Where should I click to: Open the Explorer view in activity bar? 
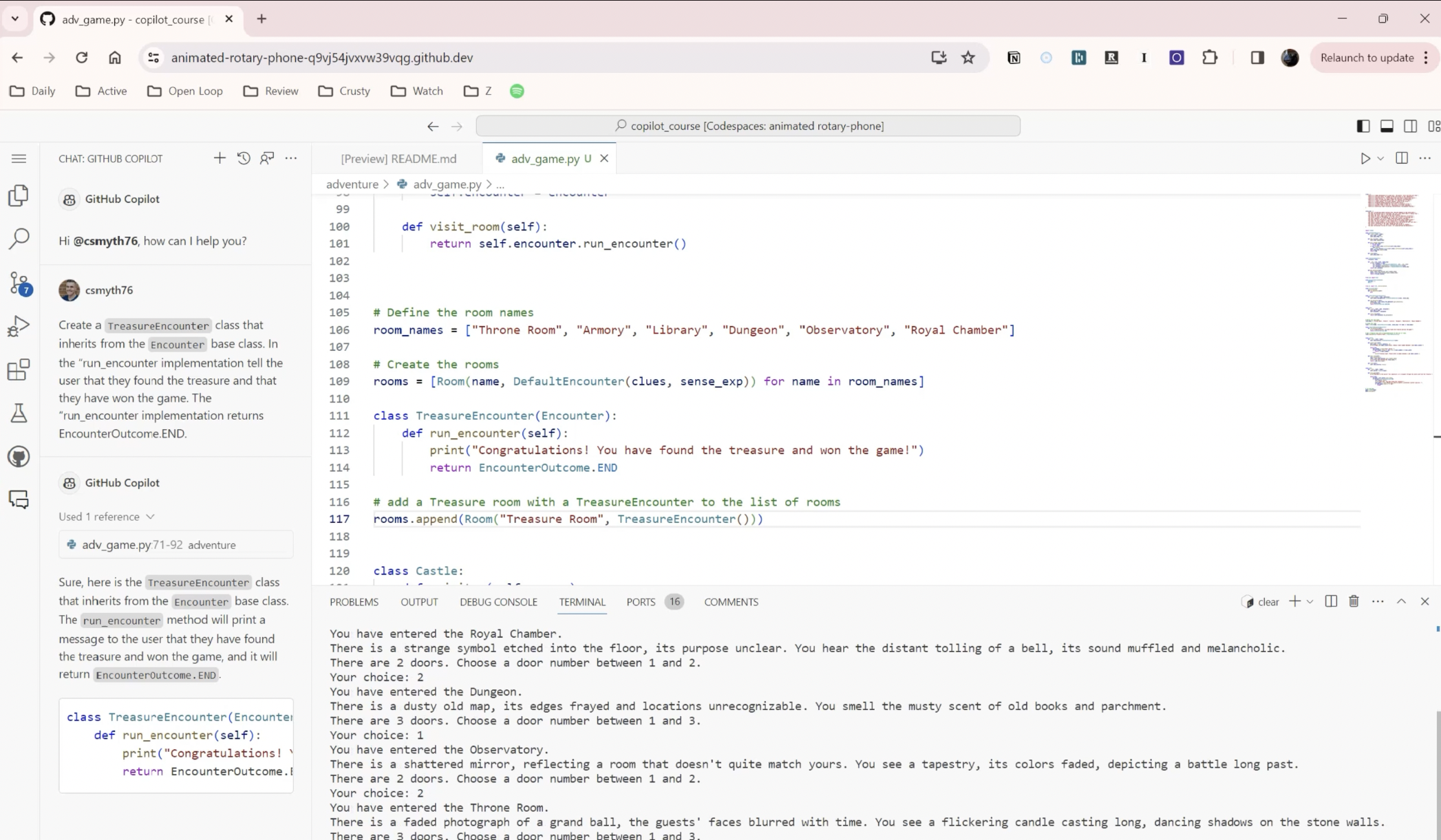(x=19, y=196)
